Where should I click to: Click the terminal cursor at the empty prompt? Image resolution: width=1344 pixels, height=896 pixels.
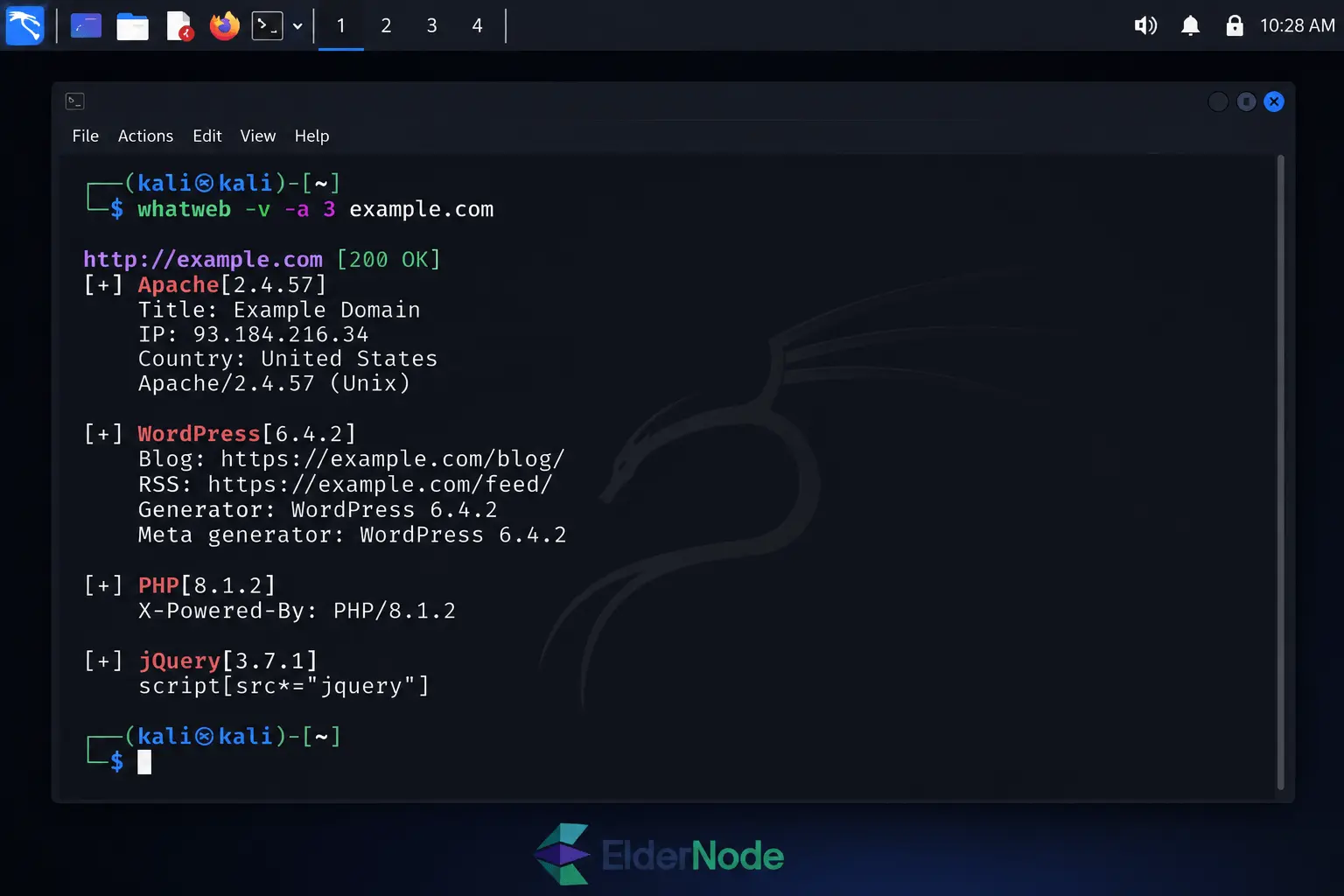144,762
